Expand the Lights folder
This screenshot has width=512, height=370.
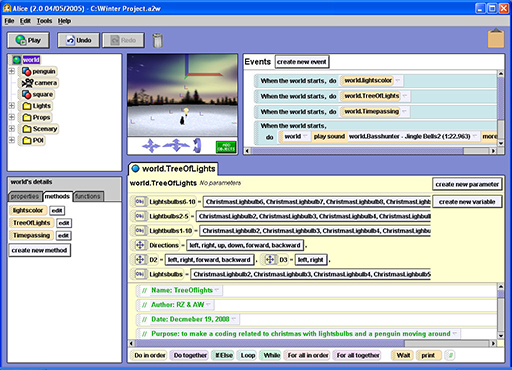coord(12,106)
